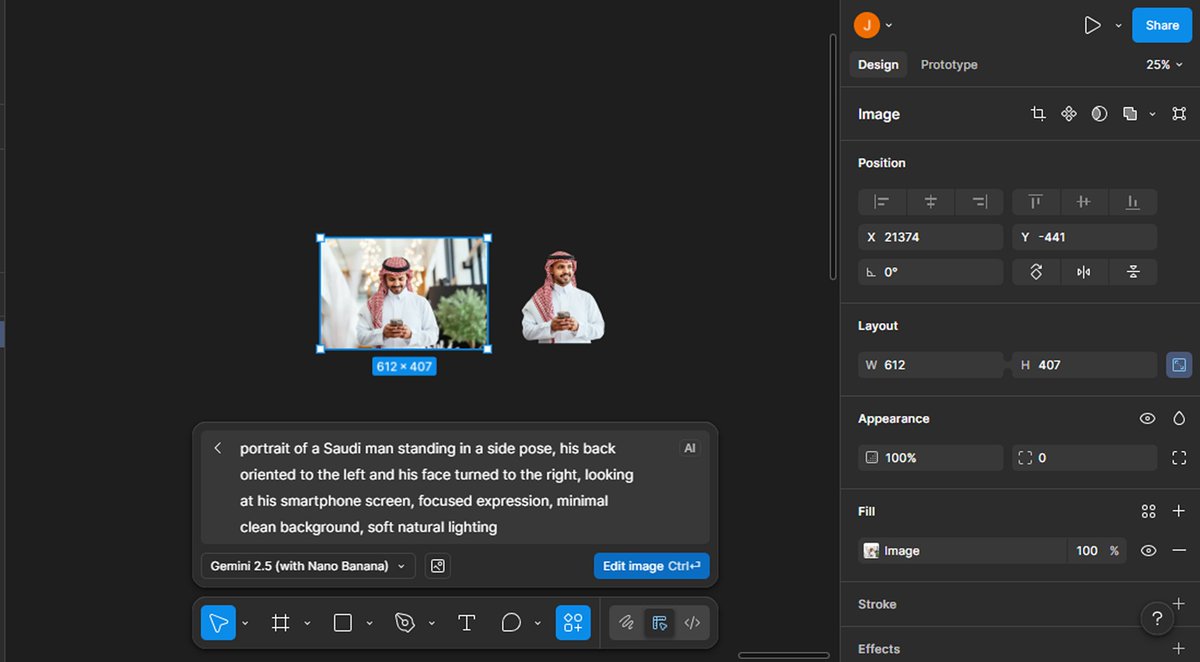Image resolution: width=1200 pixels, height=662 pixels.
Task: Open fill styles and variables icon
Action: click(1148, 511)
